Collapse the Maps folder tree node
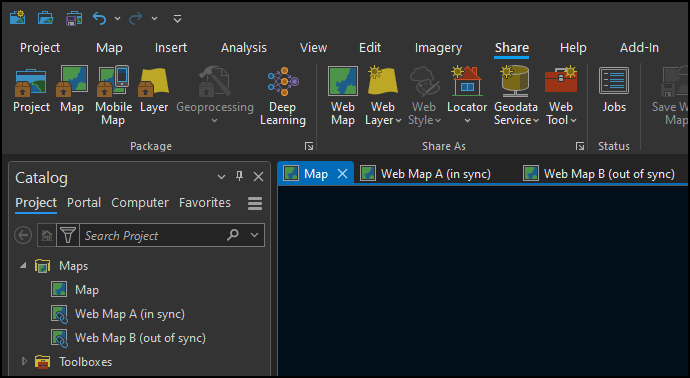Image resolution: width=690 pixels, height=378 pixels. click(24, 265)
